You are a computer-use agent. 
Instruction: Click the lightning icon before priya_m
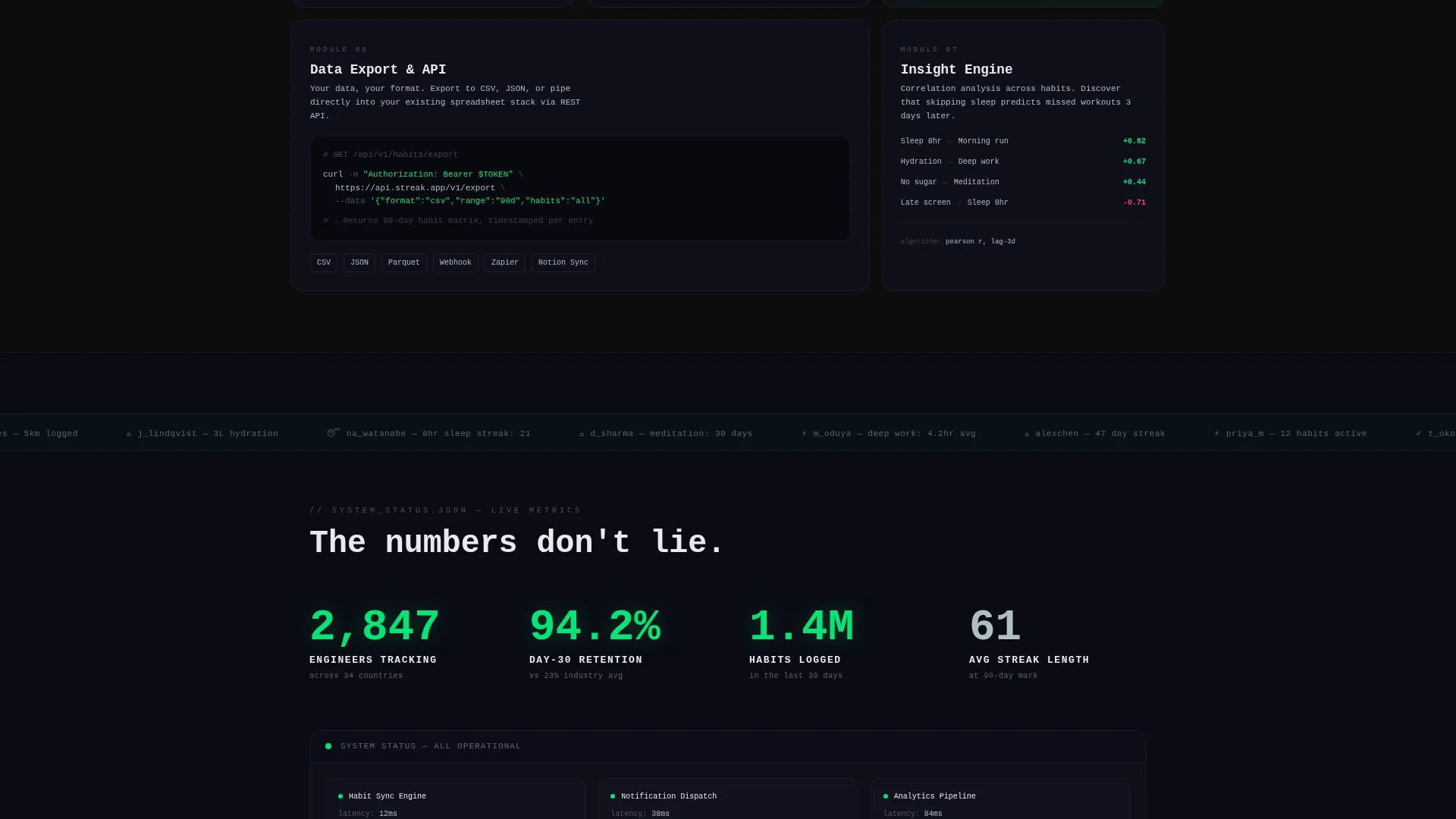pos(1217,434)
